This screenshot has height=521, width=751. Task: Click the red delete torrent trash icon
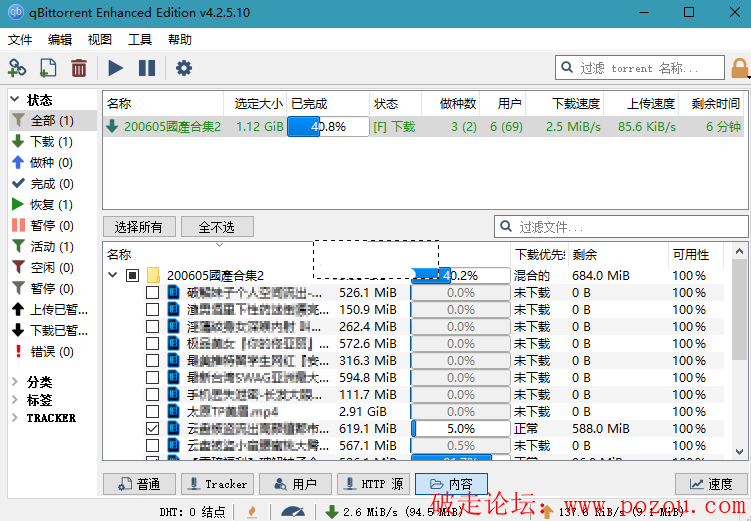[79, 68]
